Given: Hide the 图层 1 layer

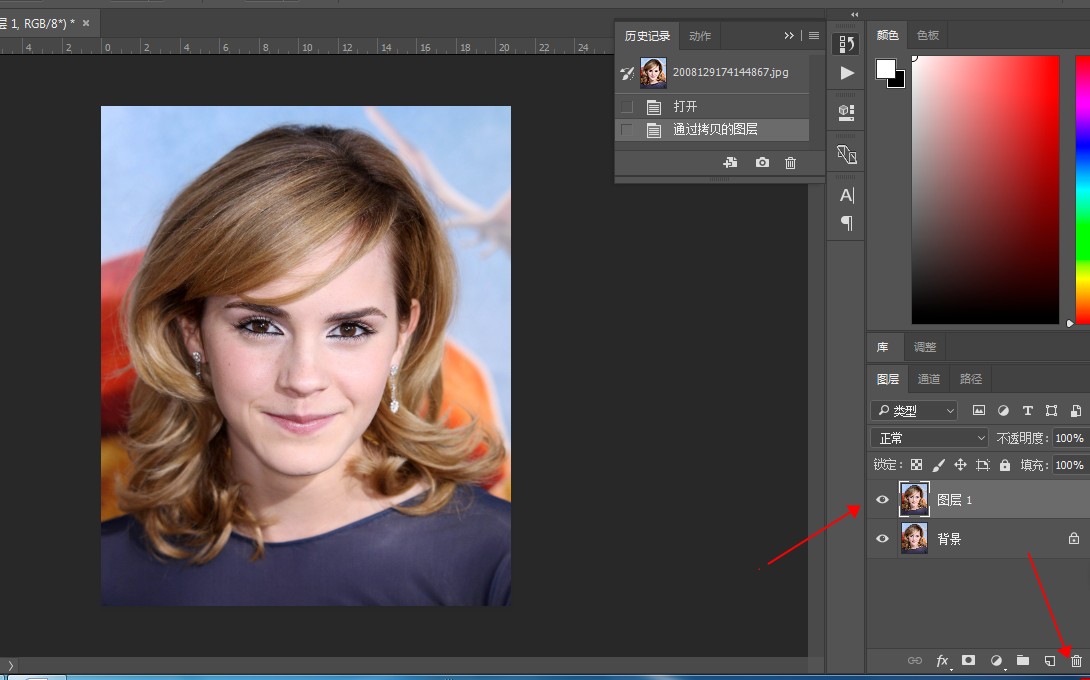Looking at the screenshot, I should (x=882, y=500).
